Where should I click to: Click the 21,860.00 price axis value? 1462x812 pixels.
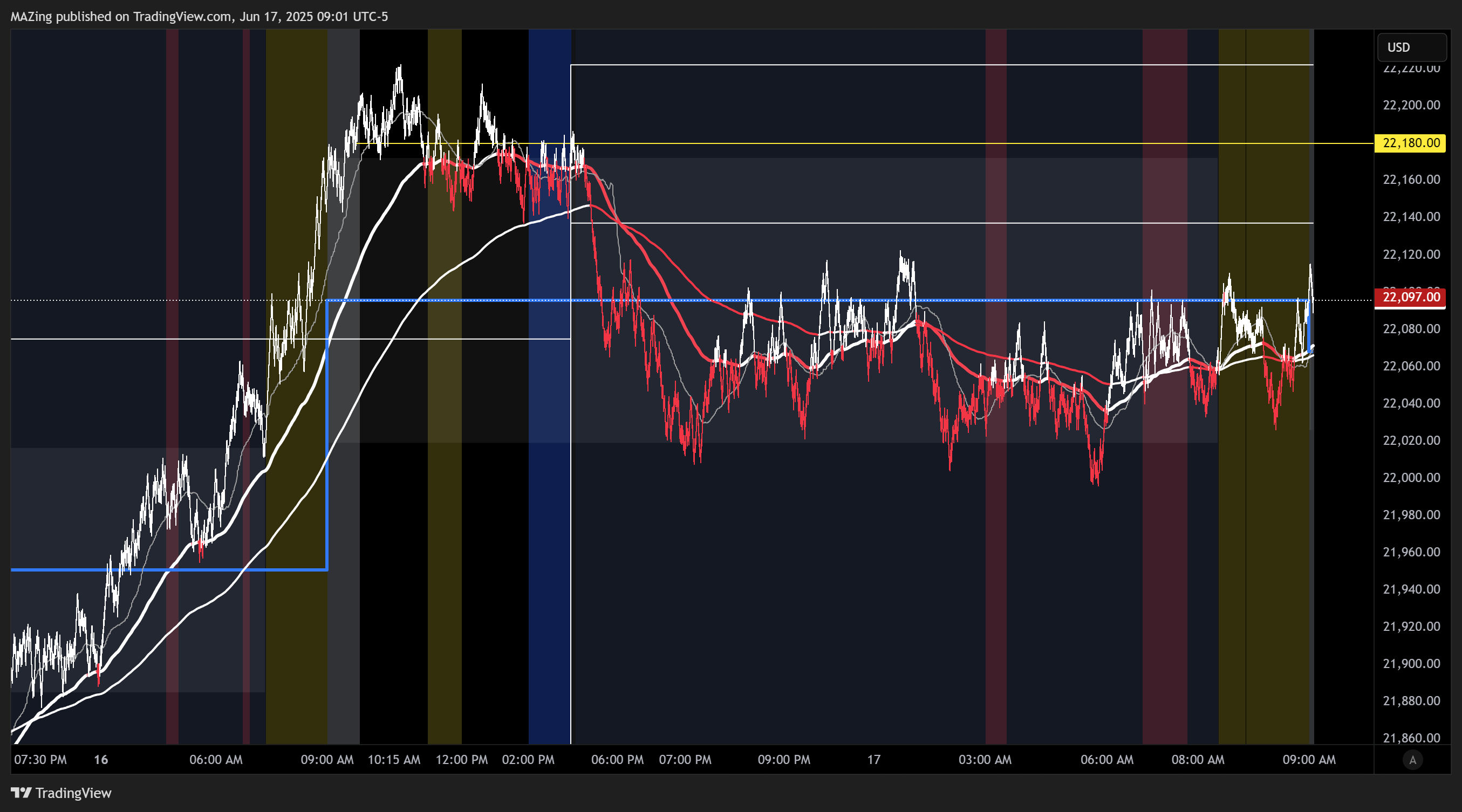coord(1411,738)
